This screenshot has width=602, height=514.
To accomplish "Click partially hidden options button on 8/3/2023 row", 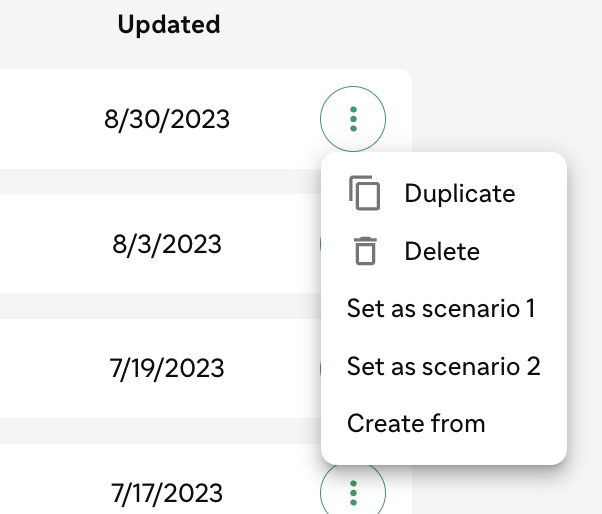I will (x=321, y=244).
